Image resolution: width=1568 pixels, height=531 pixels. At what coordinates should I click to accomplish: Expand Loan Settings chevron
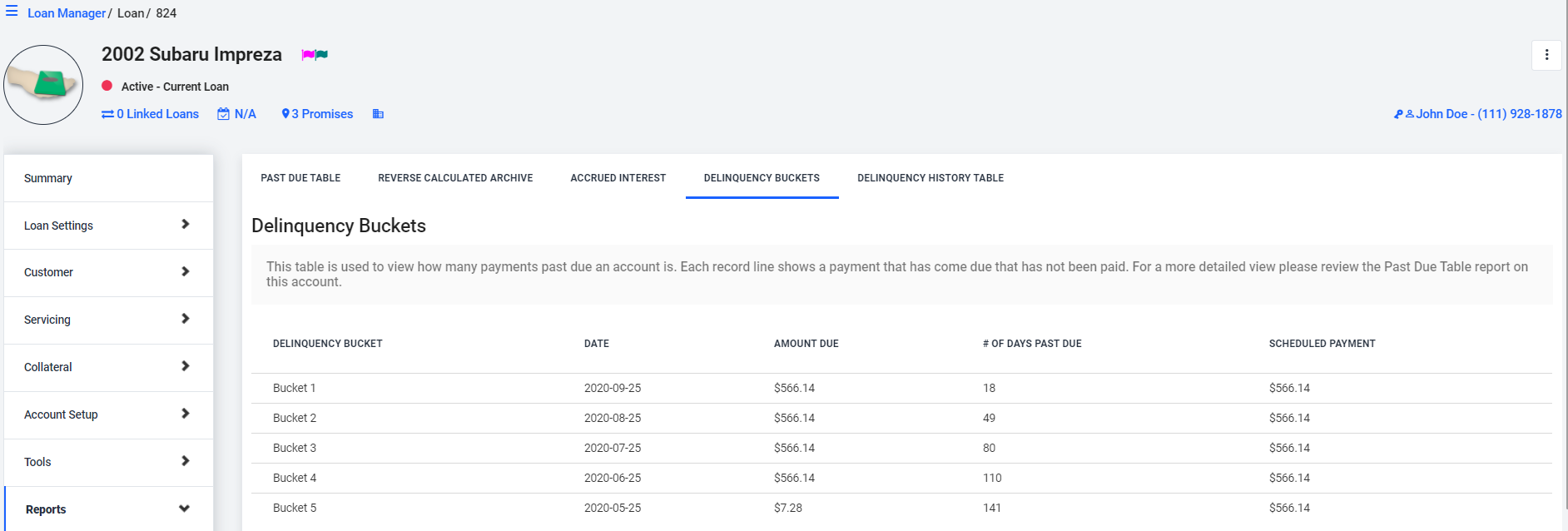point(185,225)
